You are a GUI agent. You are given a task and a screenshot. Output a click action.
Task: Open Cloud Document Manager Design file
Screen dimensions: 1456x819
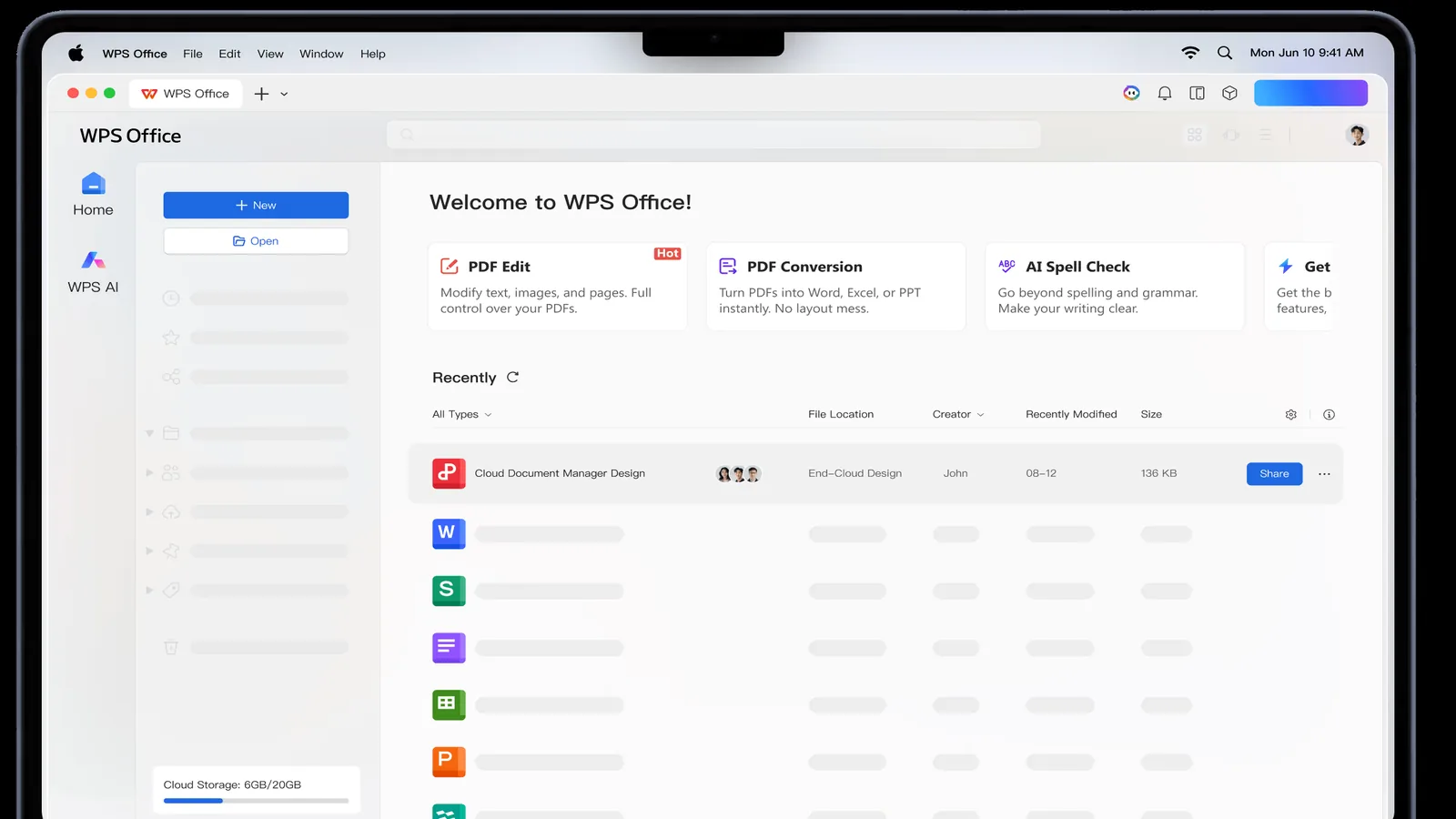pyautogui.click(x=560, y=473)
